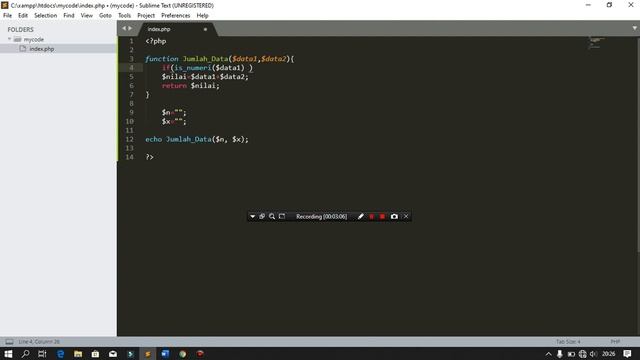Select the mycode folder in sidebar

click(x=33, y=40)
